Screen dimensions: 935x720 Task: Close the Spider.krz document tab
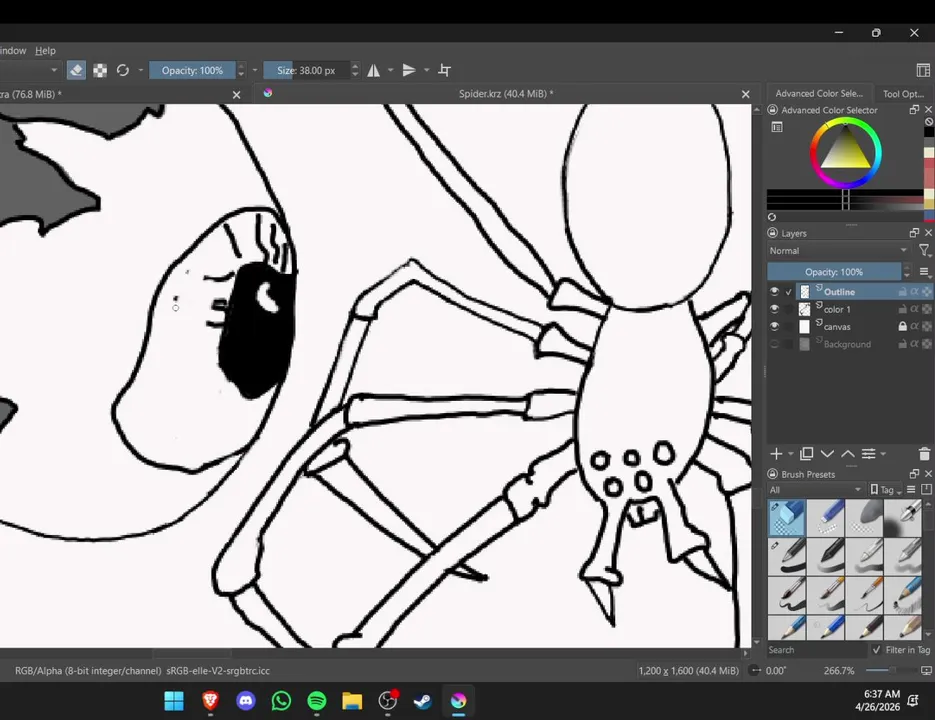[745, 94]
